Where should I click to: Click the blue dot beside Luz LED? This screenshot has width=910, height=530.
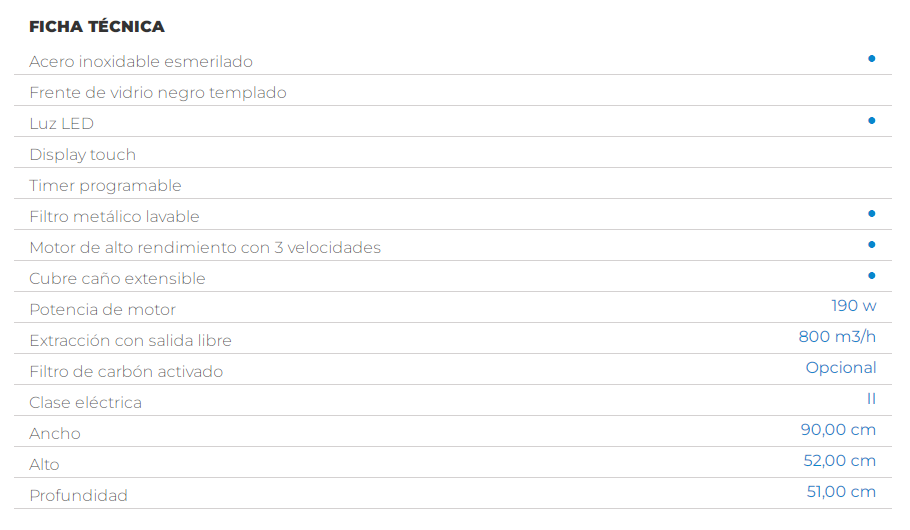coord(871,121)
